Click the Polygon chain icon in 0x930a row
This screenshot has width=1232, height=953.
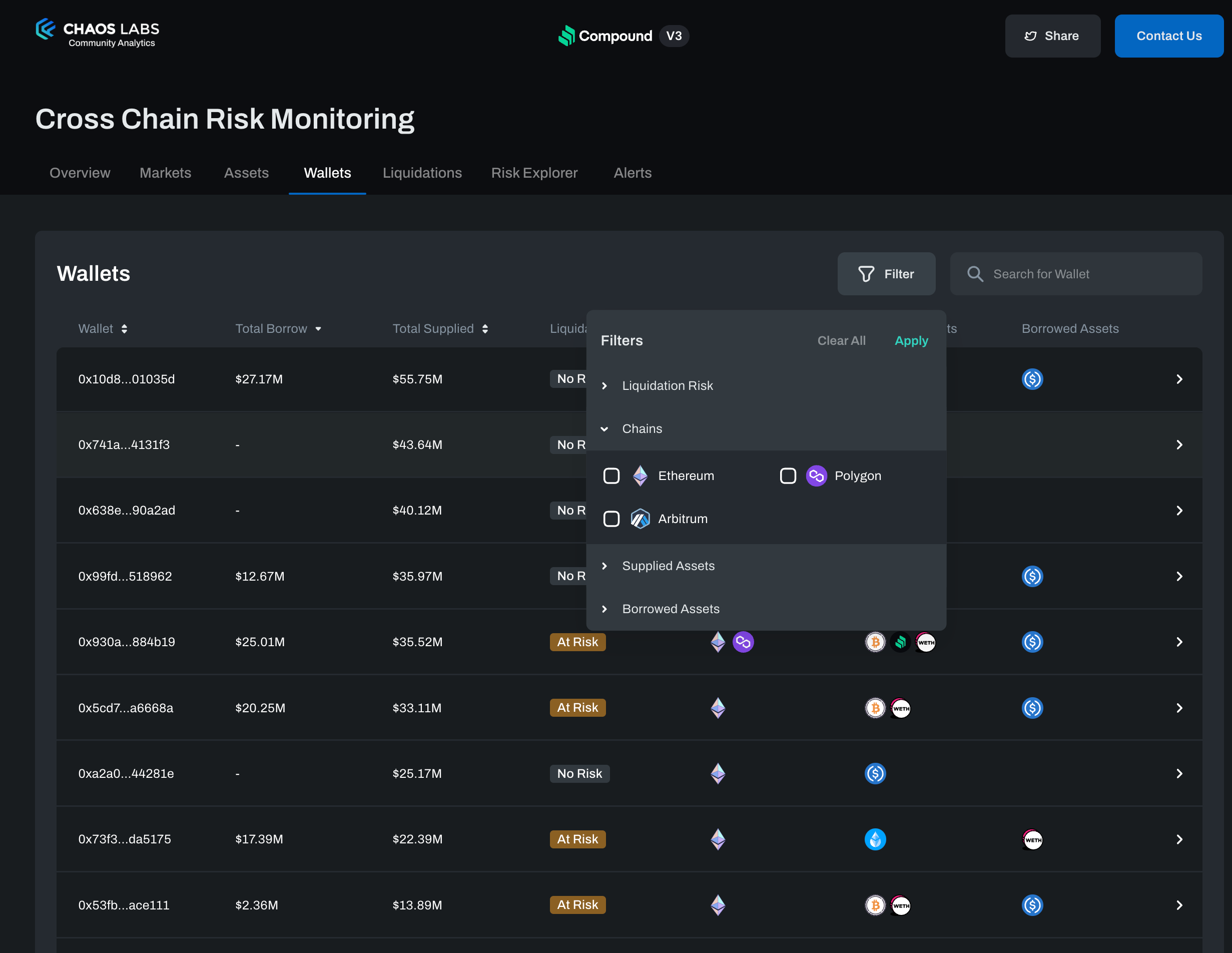(x=743, y=642)
